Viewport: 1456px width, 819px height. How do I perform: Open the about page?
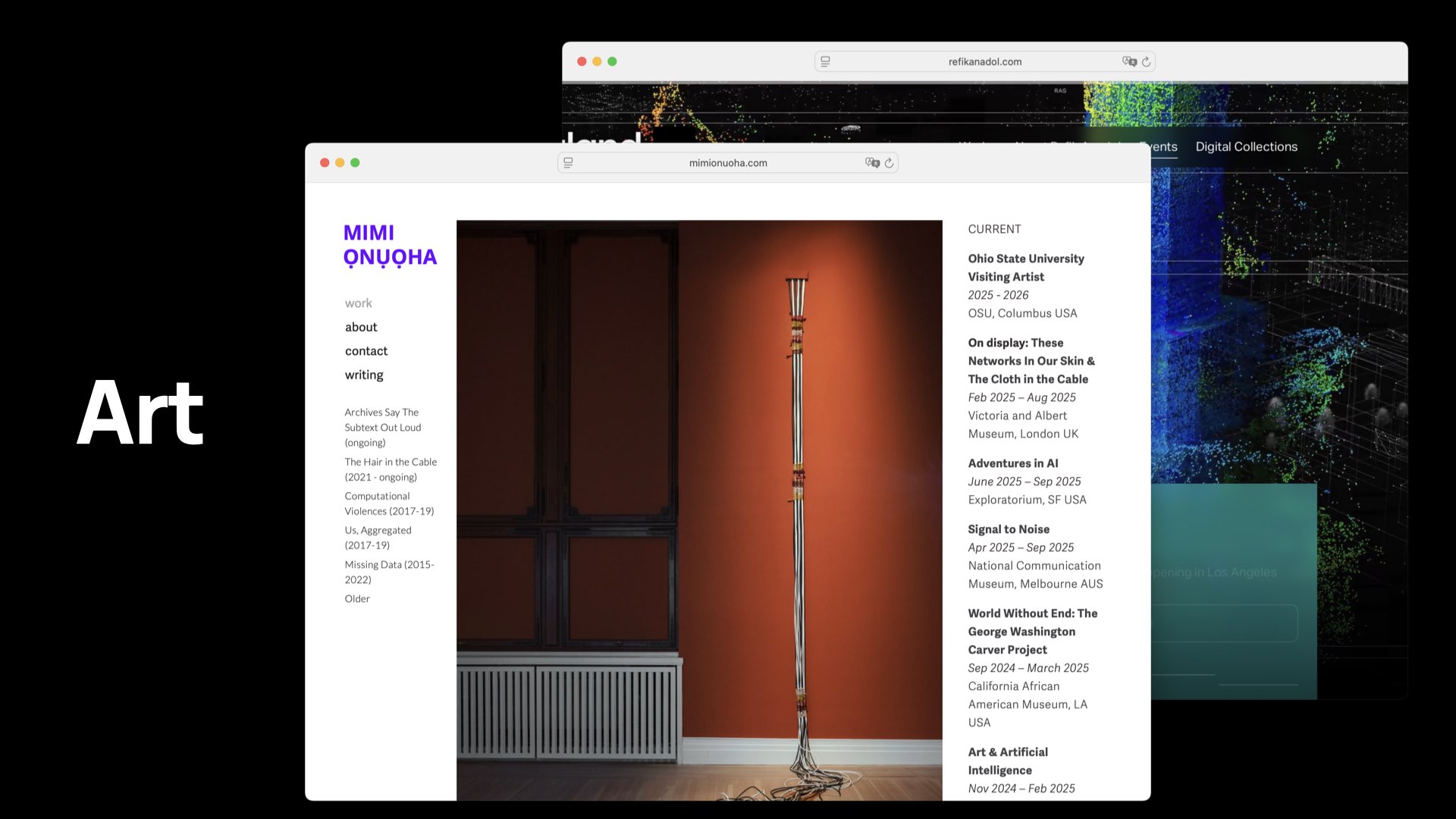point(361,327)
